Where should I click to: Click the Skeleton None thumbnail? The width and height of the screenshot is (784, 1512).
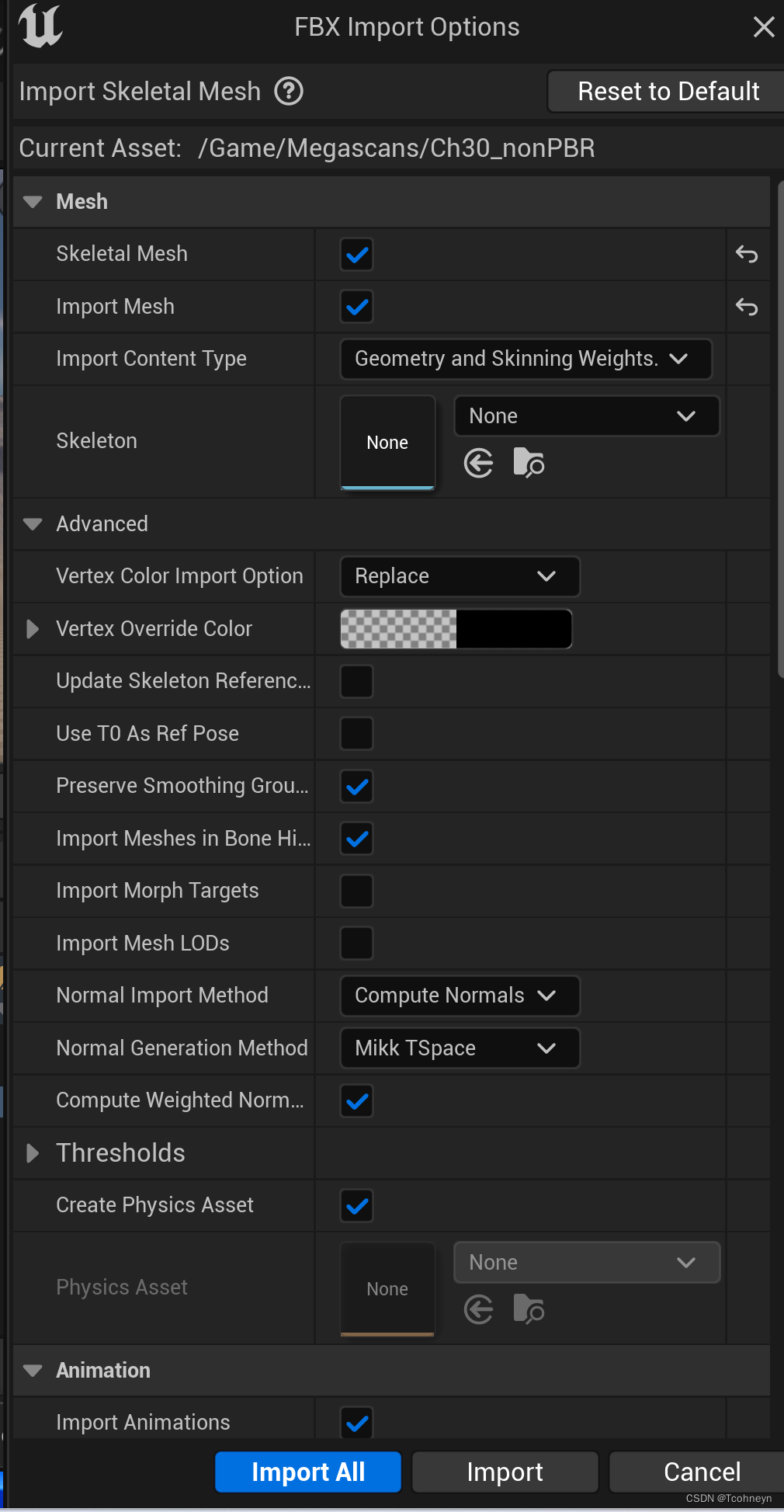coord(387,443)
